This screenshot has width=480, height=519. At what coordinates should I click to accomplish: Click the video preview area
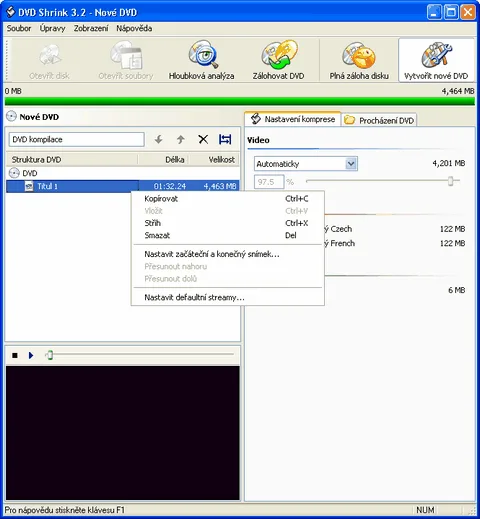coord(123,433)
